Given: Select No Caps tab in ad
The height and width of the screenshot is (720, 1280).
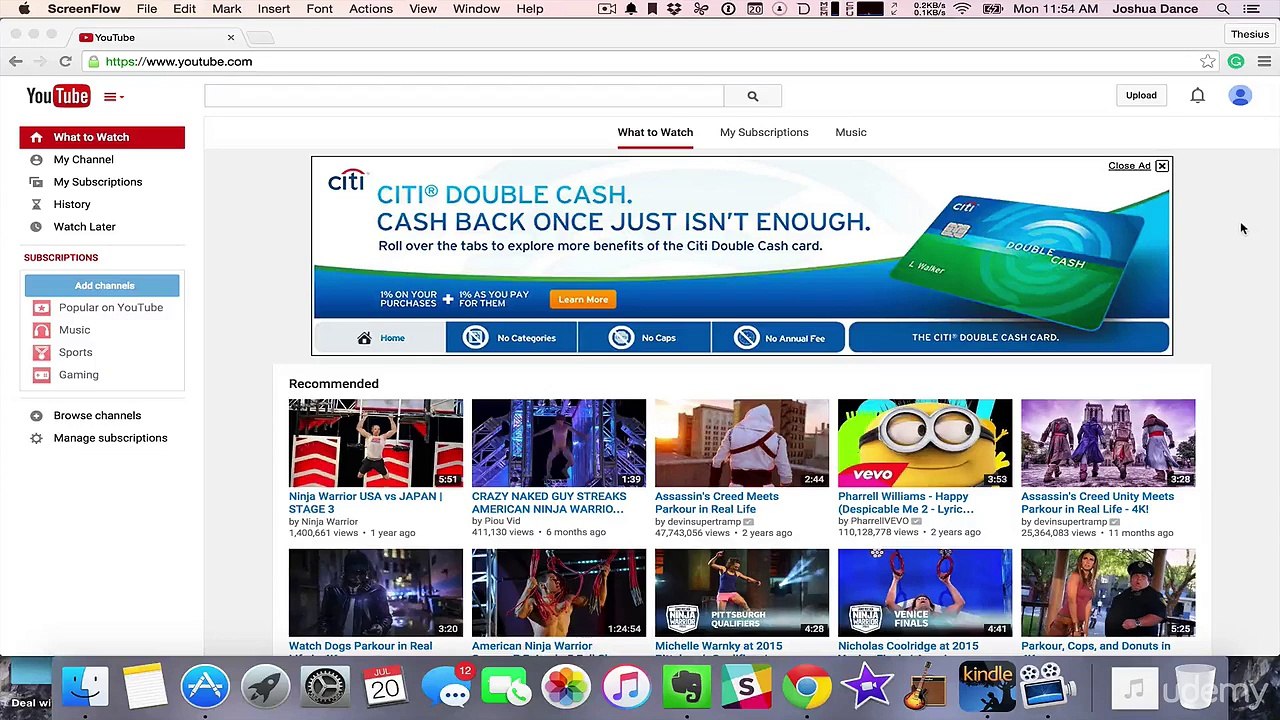Looking at the screenshot, I should pos(644,338).
